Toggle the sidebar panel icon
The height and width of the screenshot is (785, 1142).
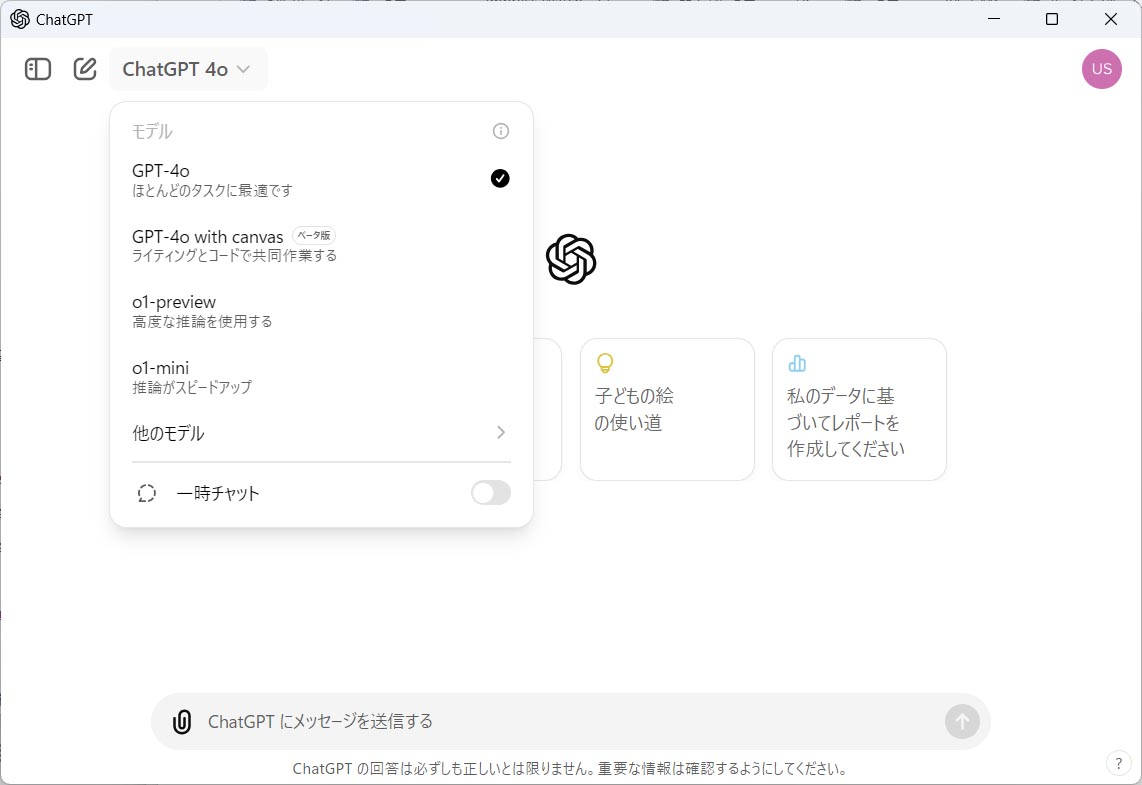coord(38,69)
